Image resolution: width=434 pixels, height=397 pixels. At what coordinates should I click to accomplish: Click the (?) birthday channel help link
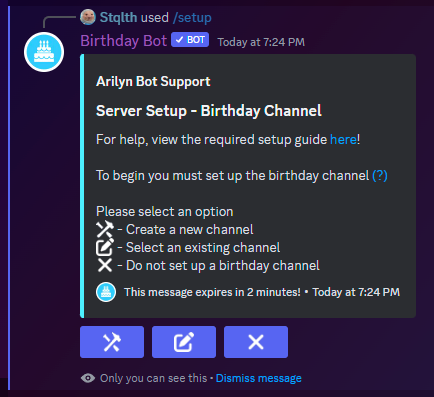[x=380, y=175]
